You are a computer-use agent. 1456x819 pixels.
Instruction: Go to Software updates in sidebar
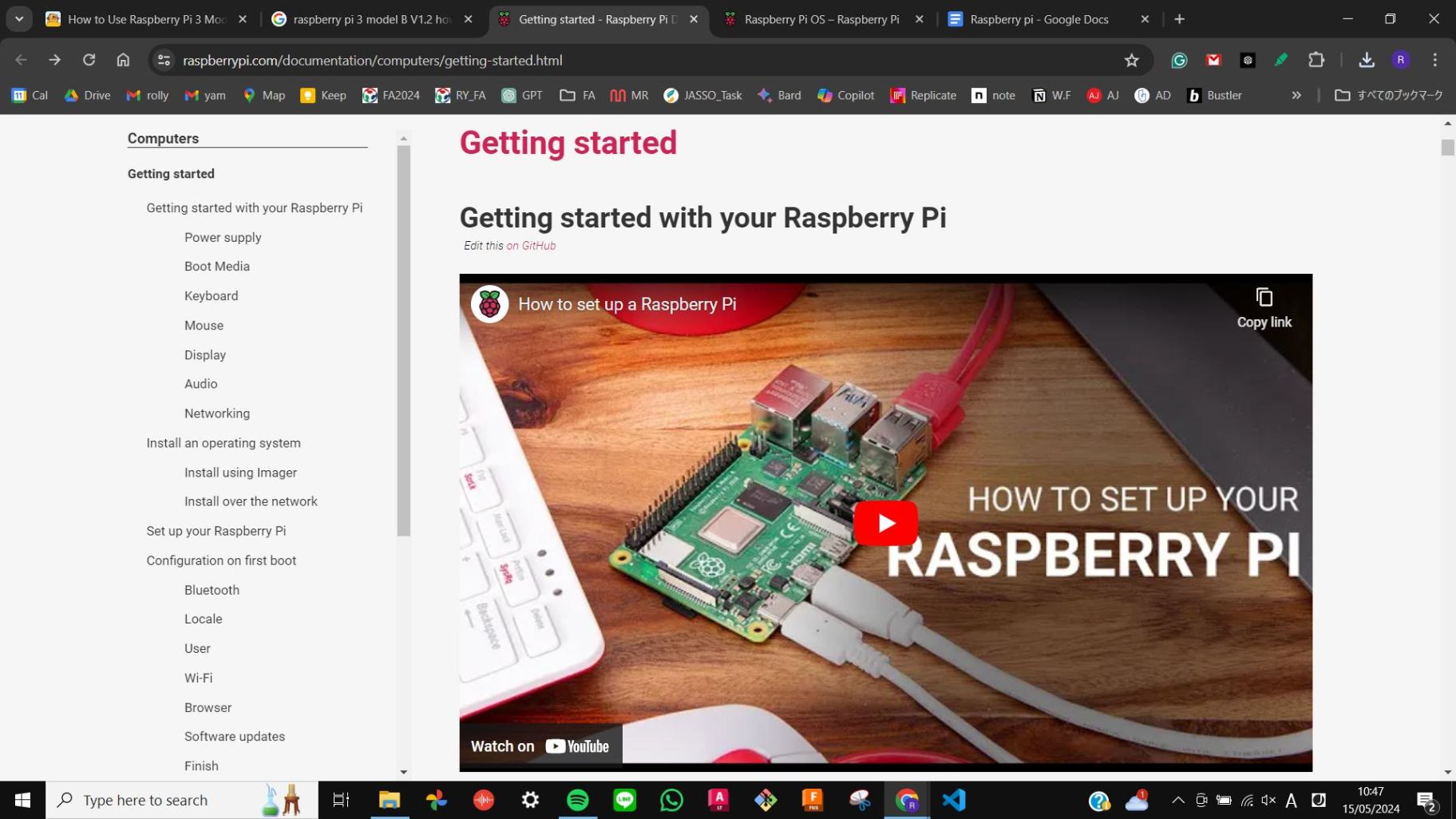pos(235,737)
